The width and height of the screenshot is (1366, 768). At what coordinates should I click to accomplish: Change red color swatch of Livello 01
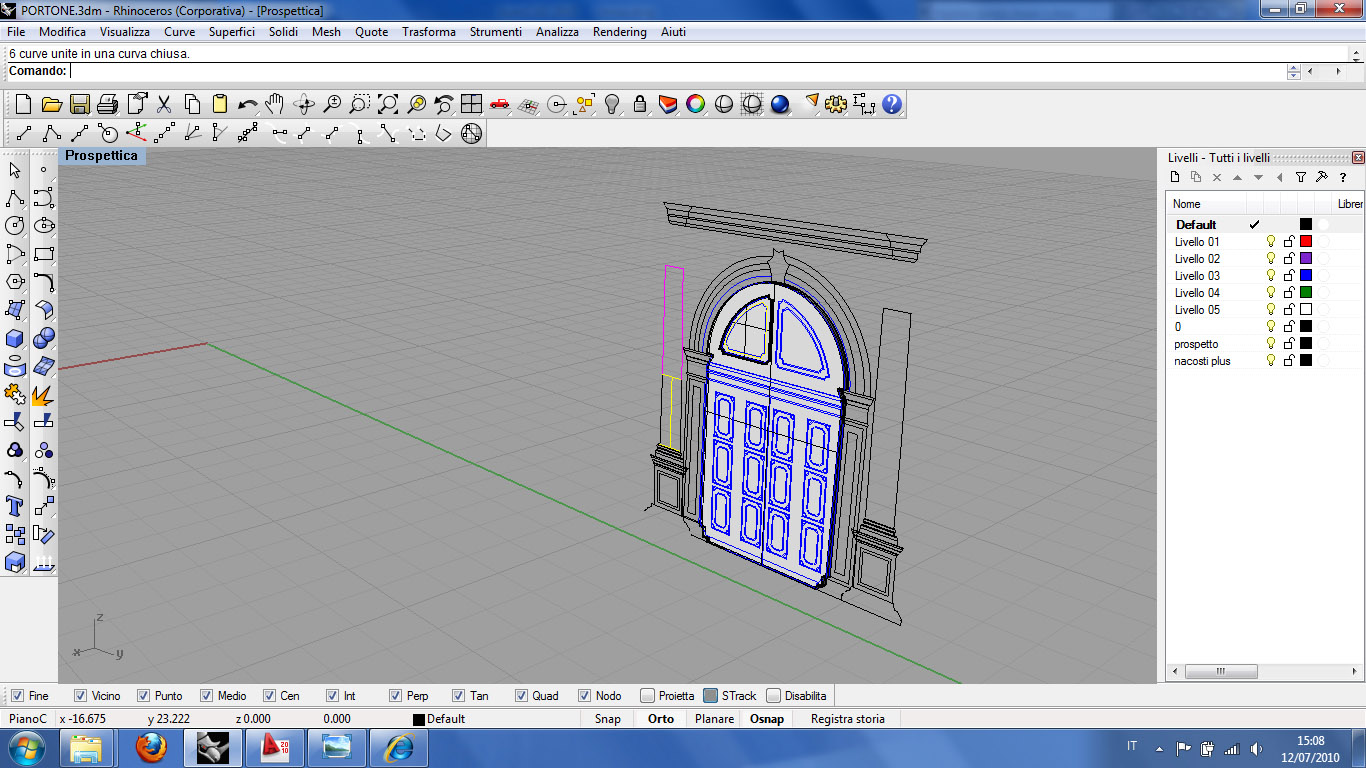pyautogui.click(x=1306, y=242)
